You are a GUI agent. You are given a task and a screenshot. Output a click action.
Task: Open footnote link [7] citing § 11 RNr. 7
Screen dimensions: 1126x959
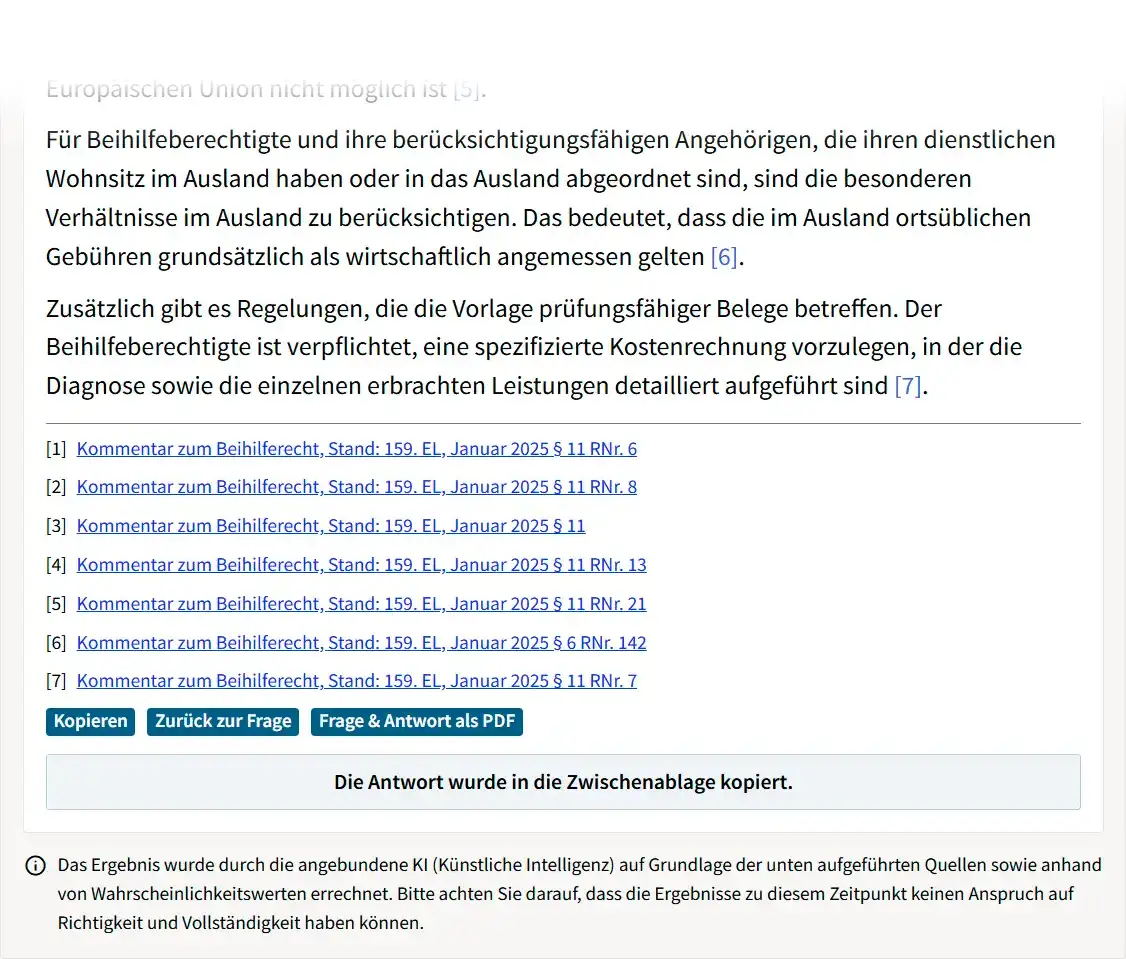click(357, 681)
